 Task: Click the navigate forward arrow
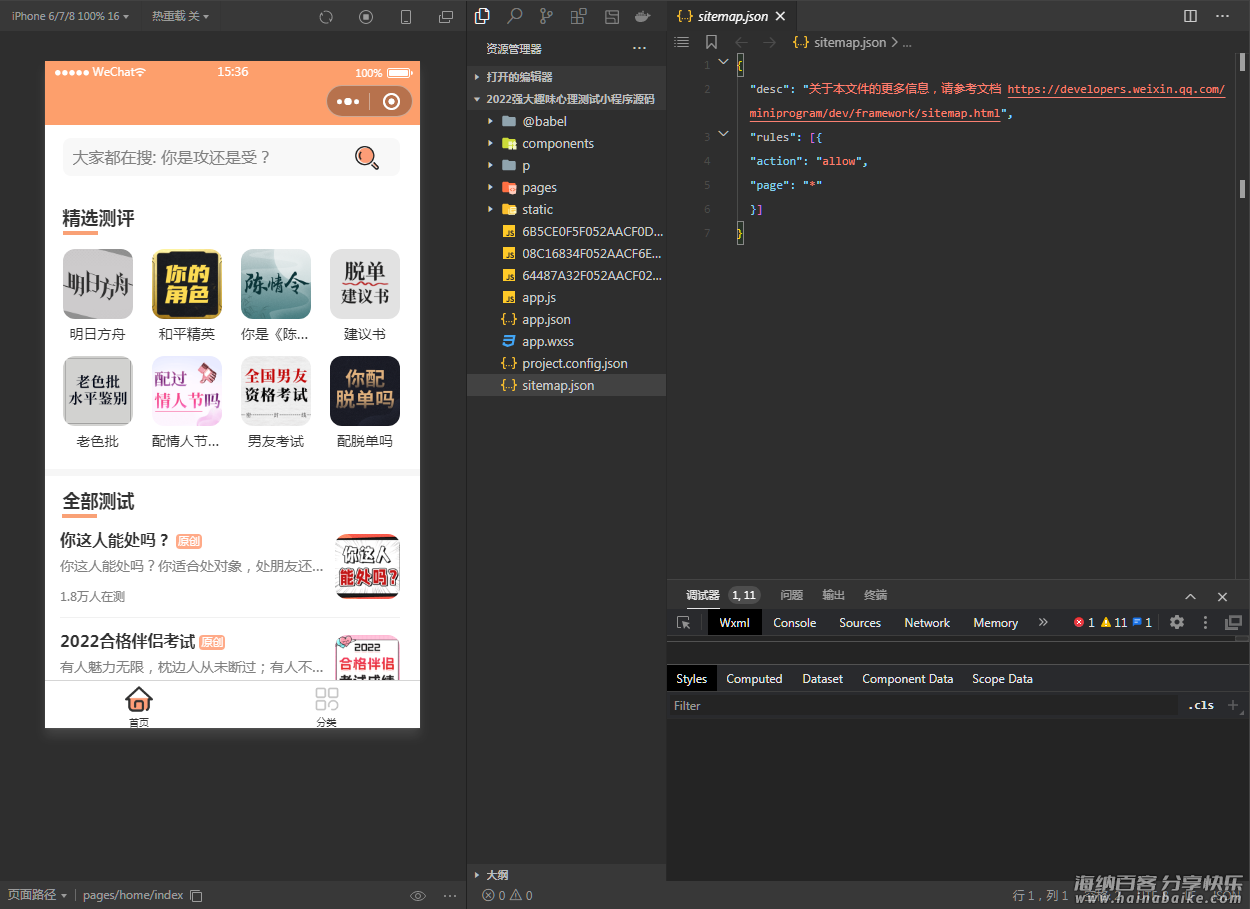click(x=769, y=42)
